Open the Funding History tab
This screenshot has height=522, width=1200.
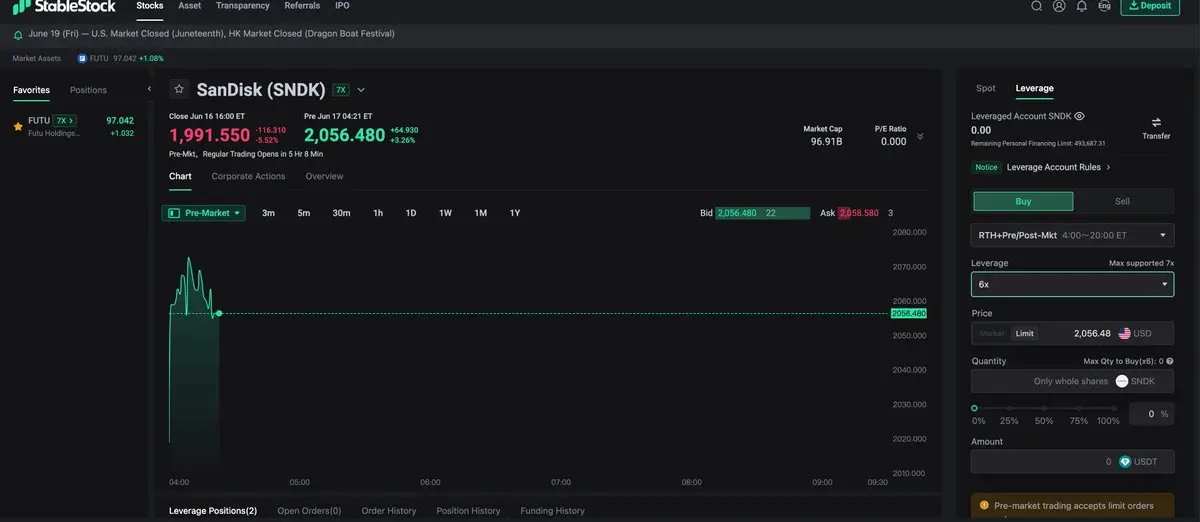pos(552,511)
